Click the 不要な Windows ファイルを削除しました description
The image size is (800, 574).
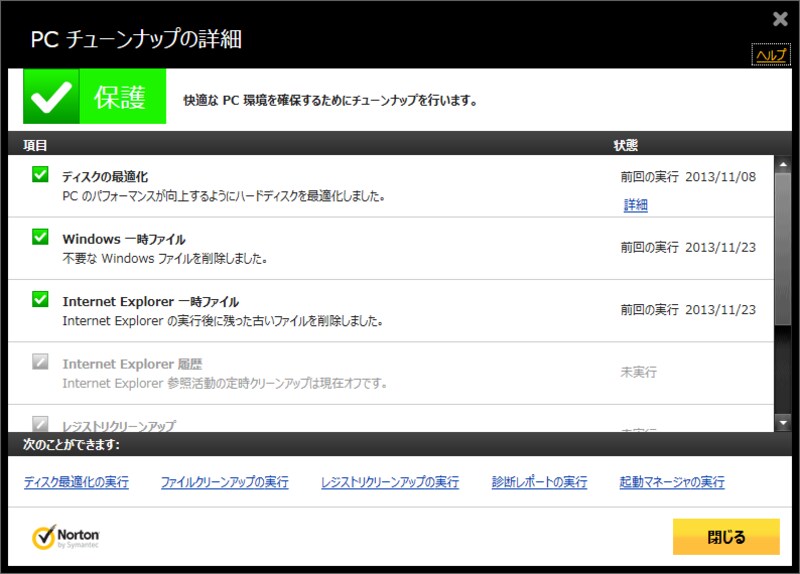(165, 259)
